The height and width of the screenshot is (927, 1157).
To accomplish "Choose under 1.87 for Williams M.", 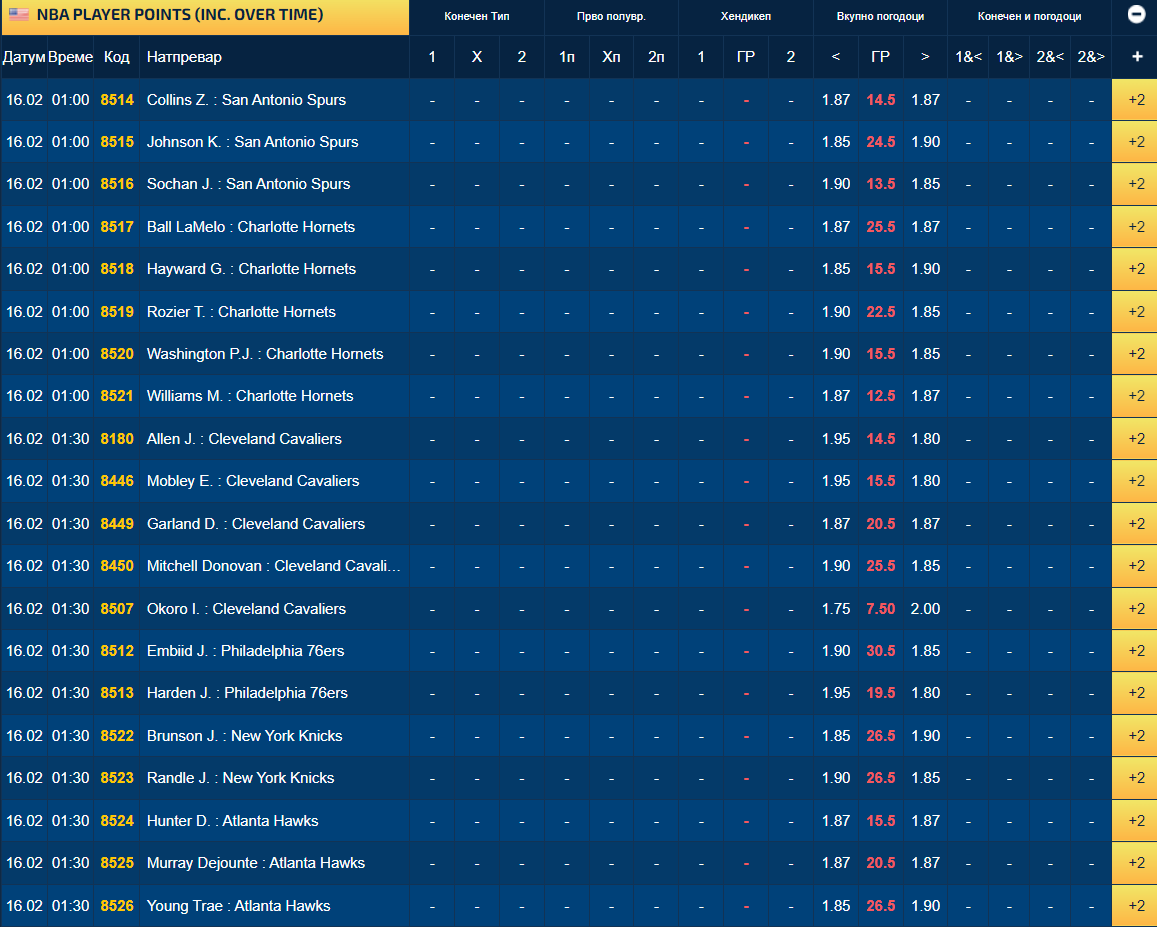I will coord(836,396).
